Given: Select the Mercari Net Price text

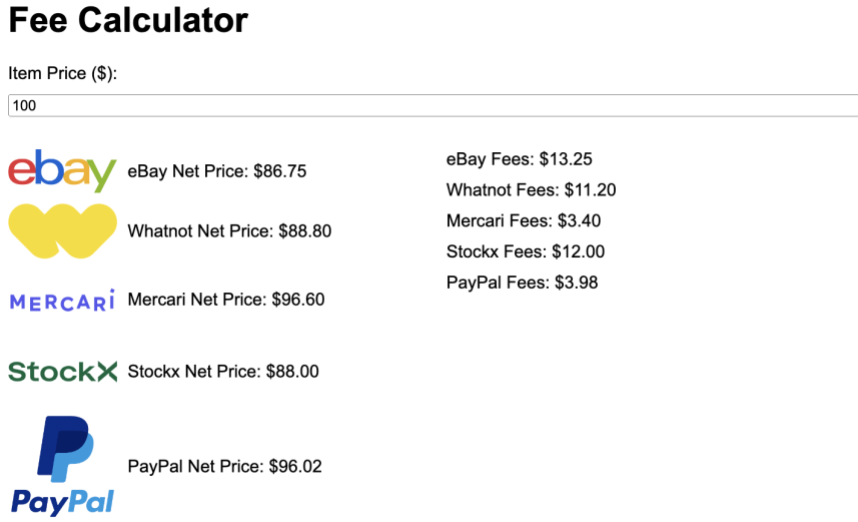Looking at the screenshot, I should pos(226,299).
